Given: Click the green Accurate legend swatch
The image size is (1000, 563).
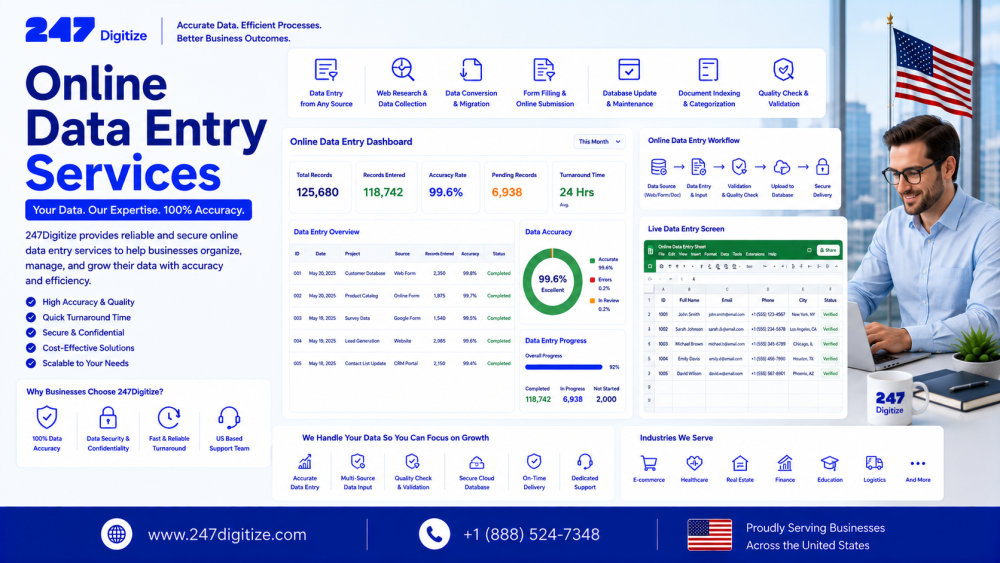Looking at the screenshot, I should (592, 260).
